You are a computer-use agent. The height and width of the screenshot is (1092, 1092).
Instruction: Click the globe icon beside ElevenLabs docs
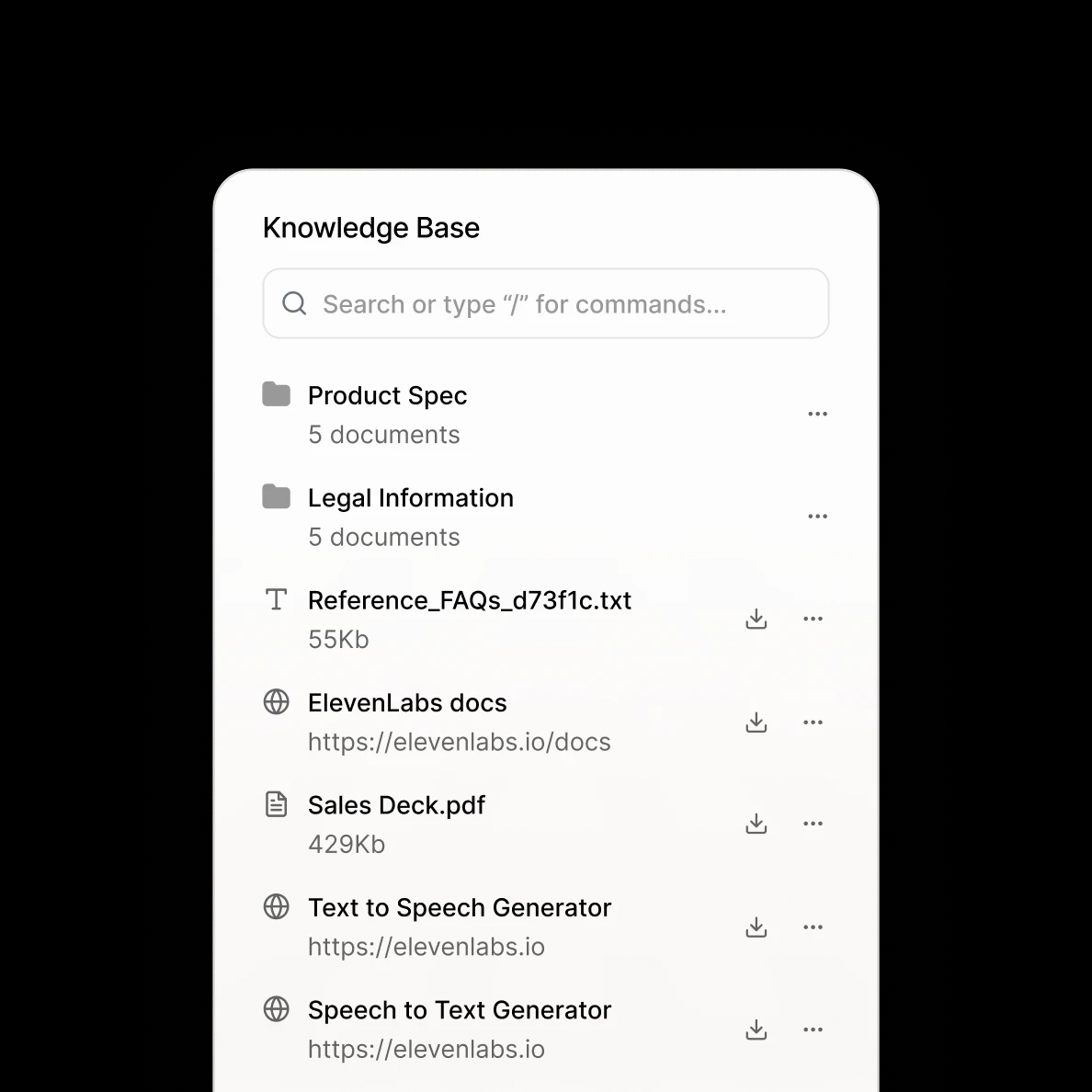coord(276,702)
